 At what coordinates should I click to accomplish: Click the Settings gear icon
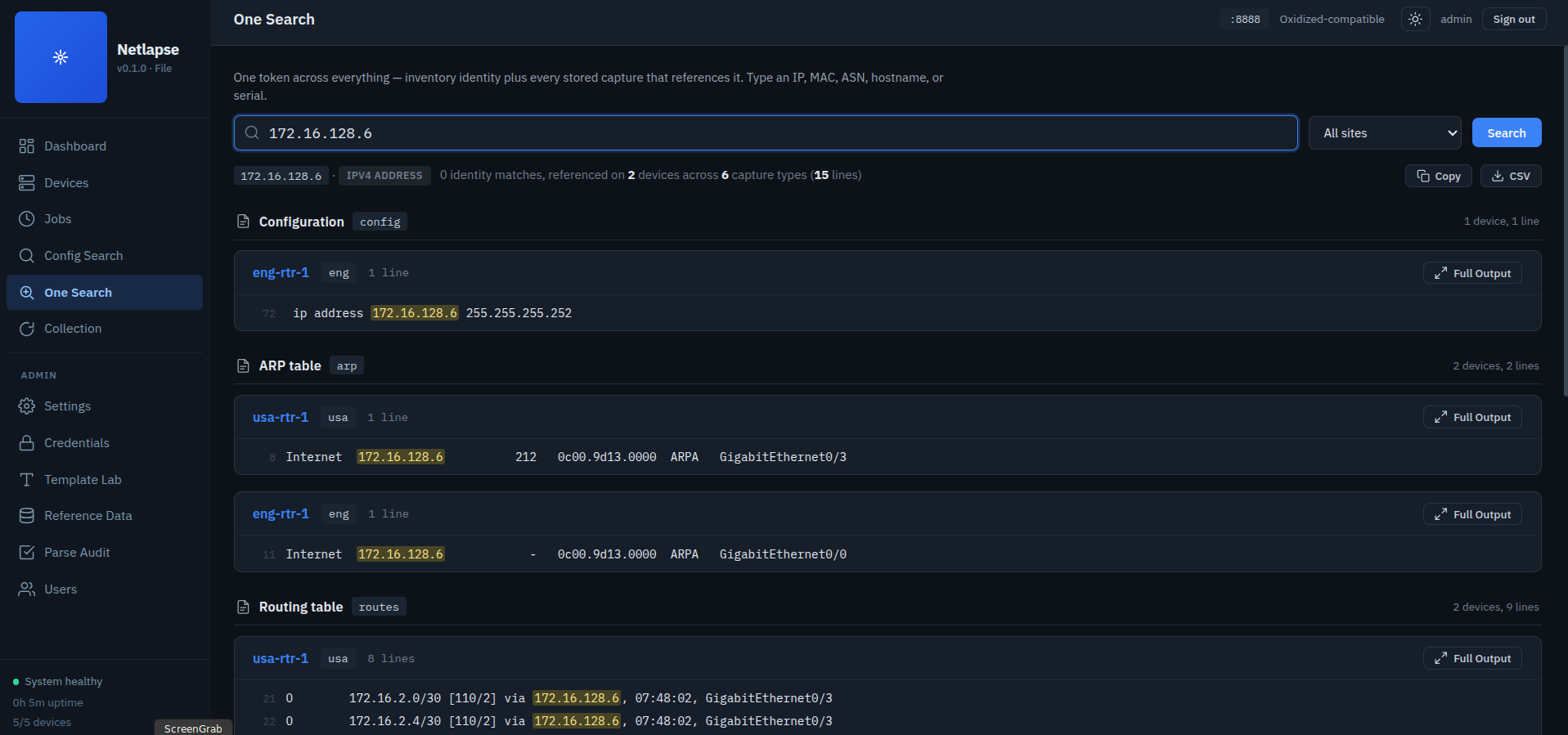27,406
